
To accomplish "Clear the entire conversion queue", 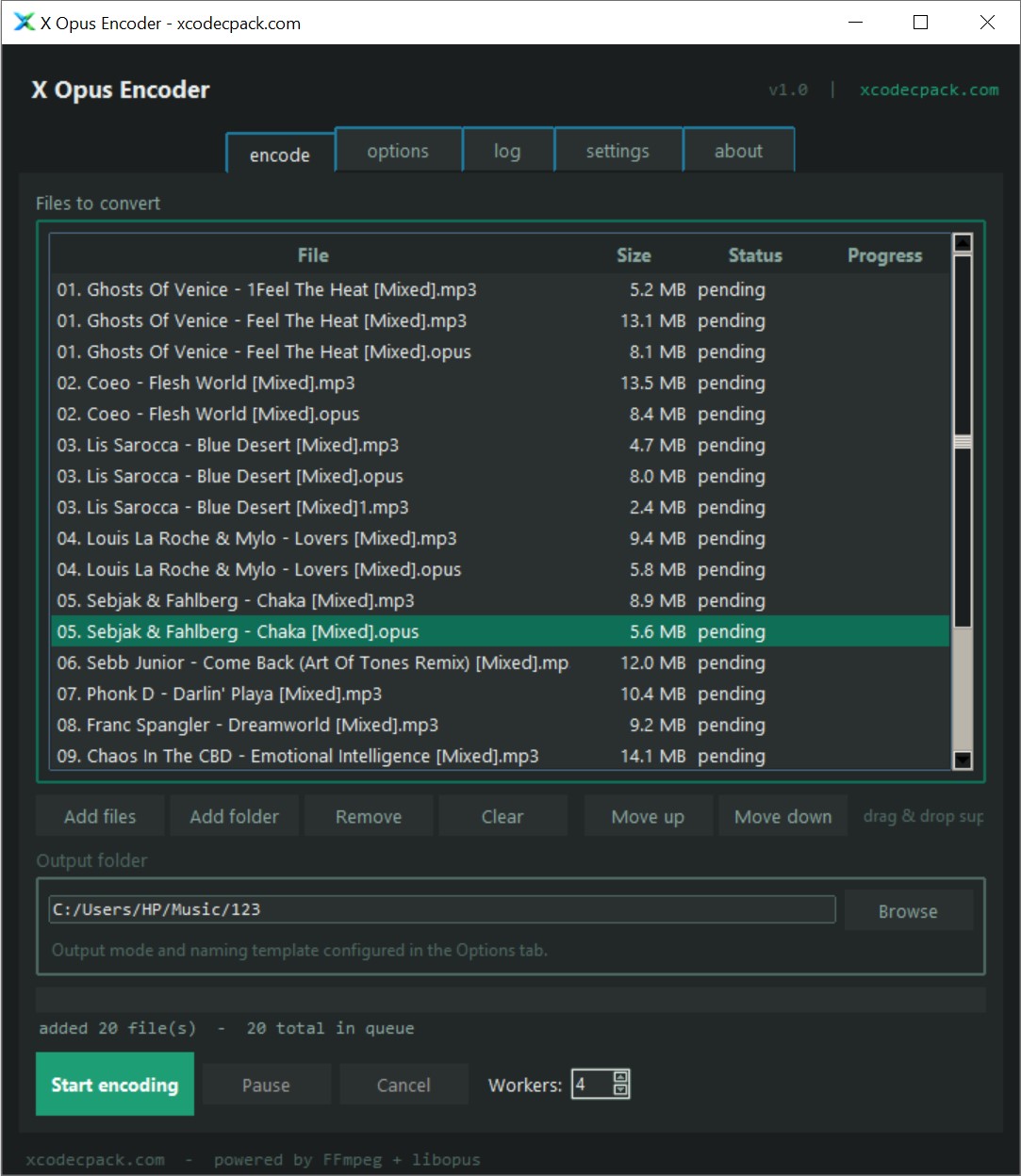I will pos(502,816).
